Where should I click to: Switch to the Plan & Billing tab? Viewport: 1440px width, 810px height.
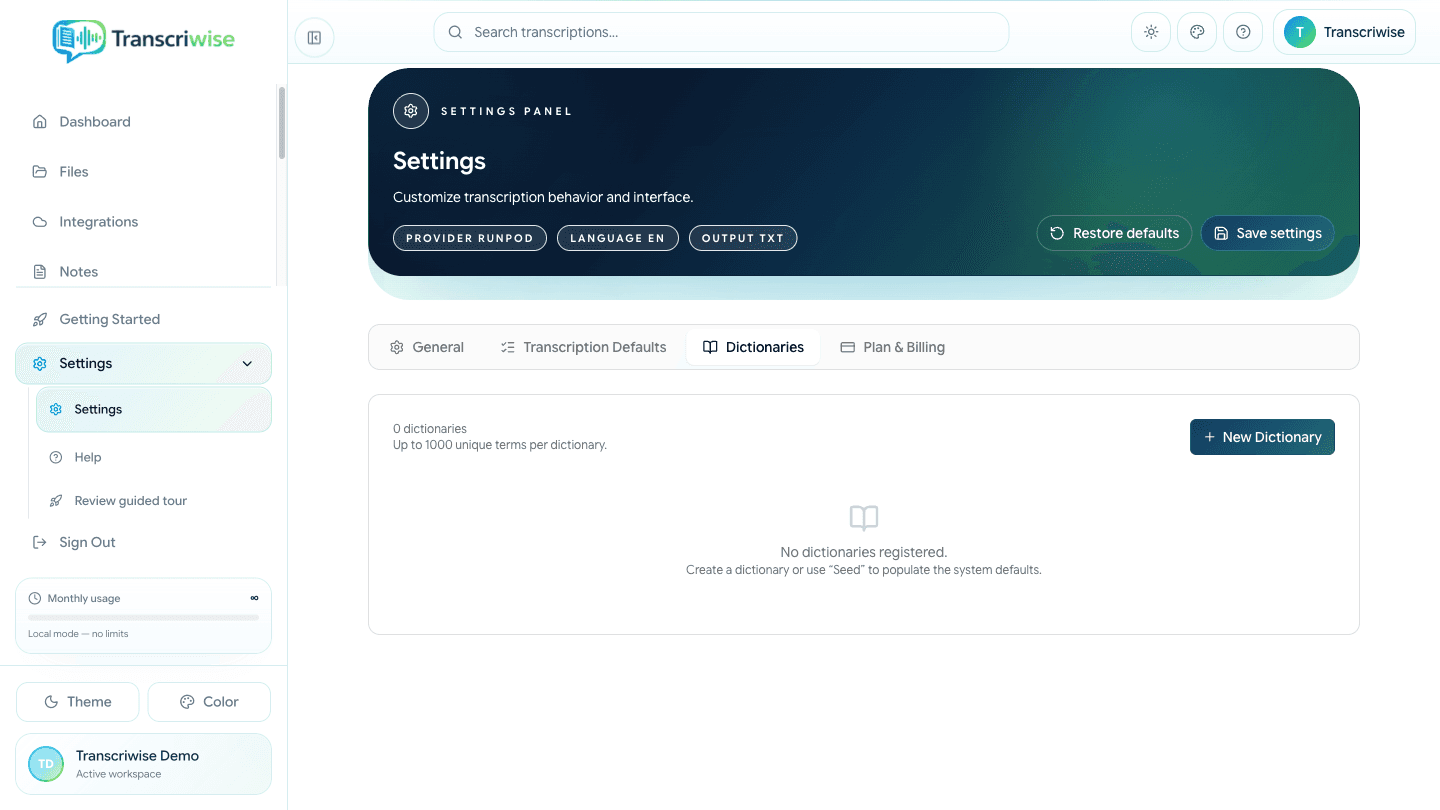892,347
